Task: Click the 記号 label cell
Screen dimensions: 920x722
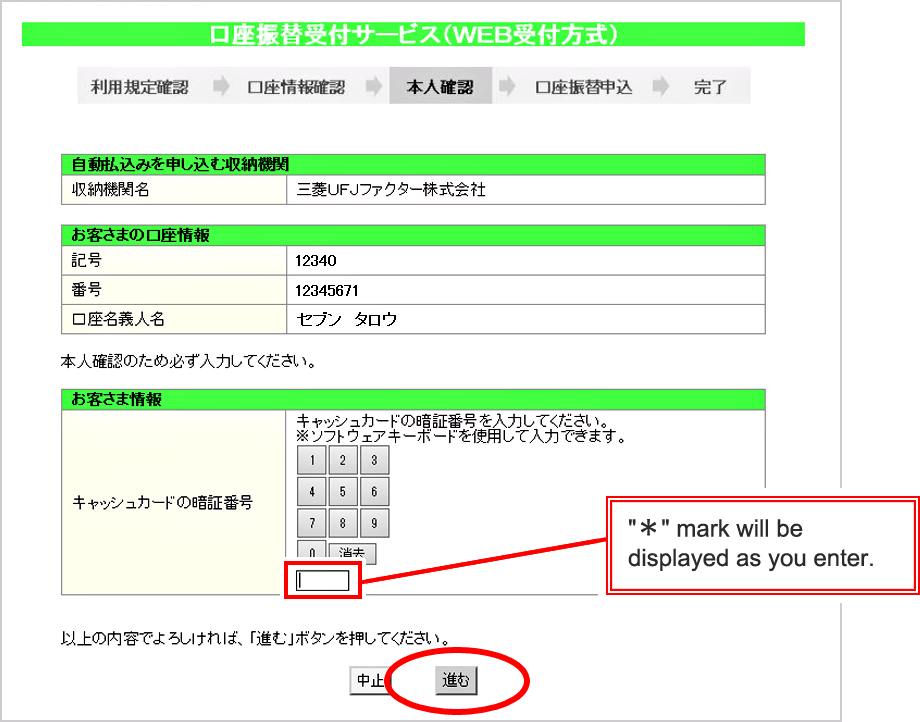Action: tap(174, 260)
